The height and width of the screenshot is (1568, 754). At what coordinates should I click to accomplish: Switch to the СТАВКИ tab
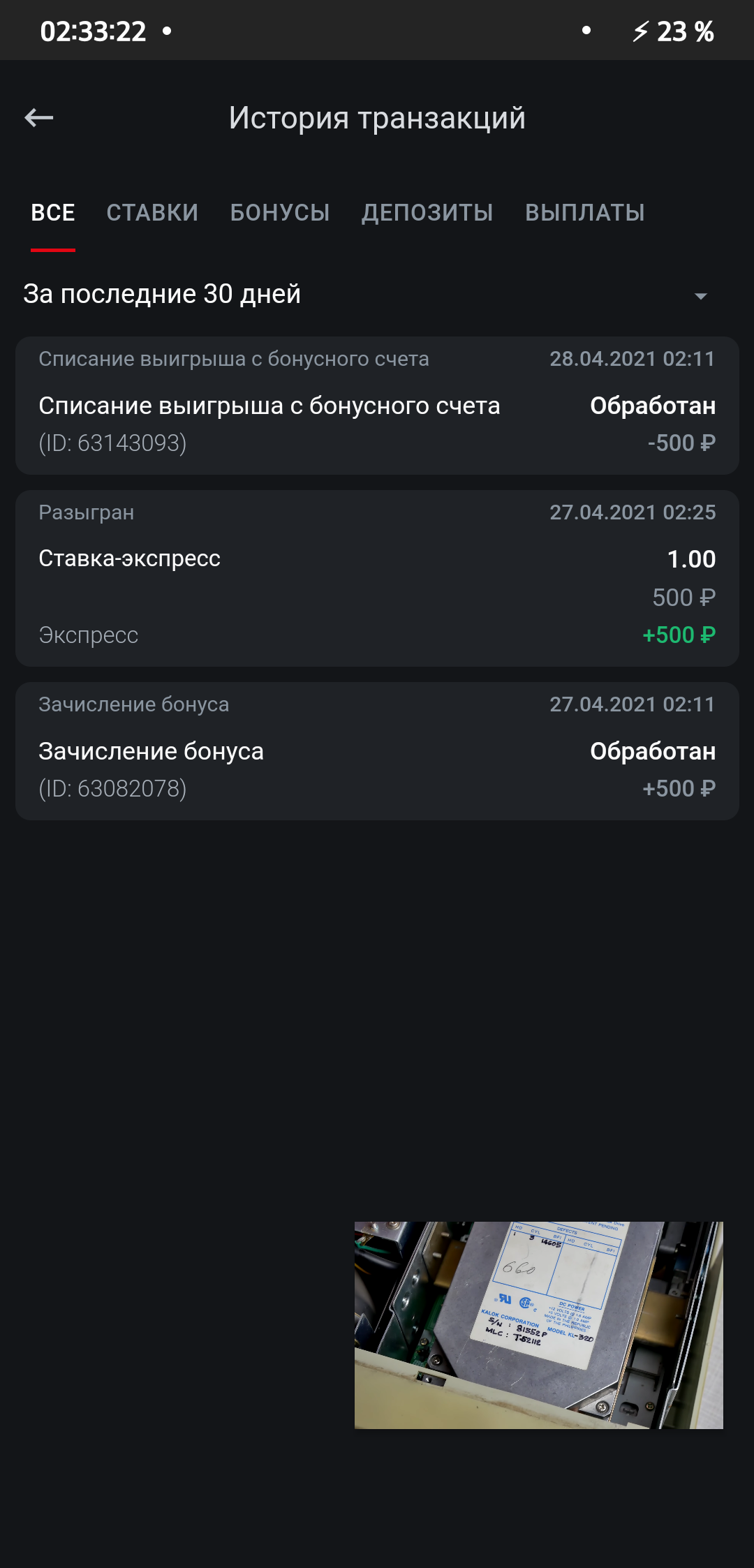(x=152, y=213)
